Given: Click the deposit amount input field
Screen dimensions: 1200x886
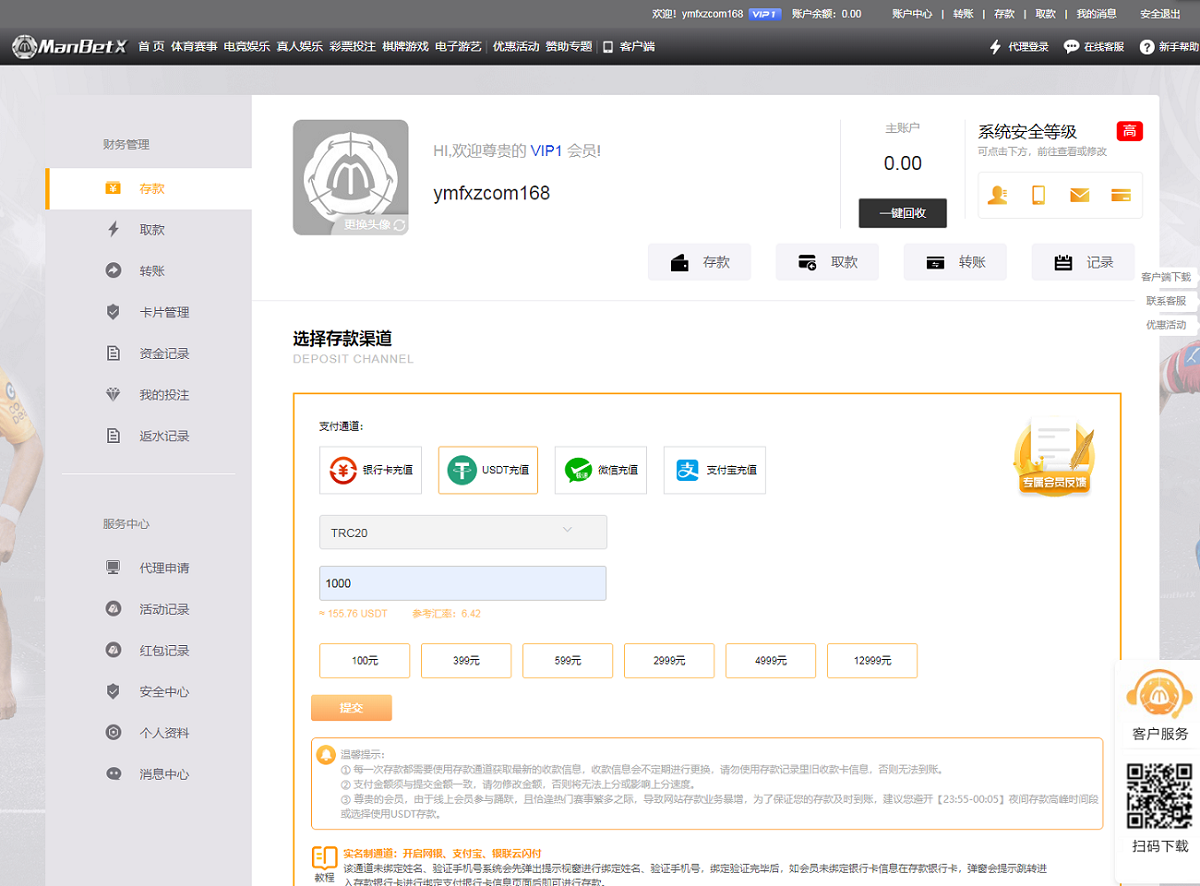Looking at the screenshot, I should click(462, 583).
